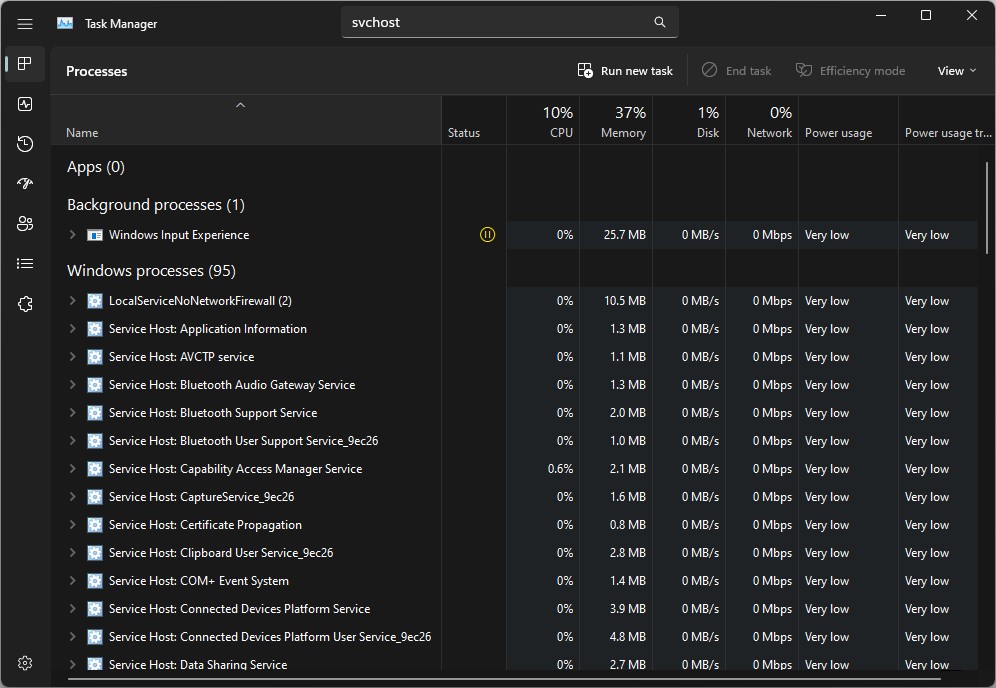The image size is (996, 688).
Task: Click the End task button
Action: coord(737,71)
